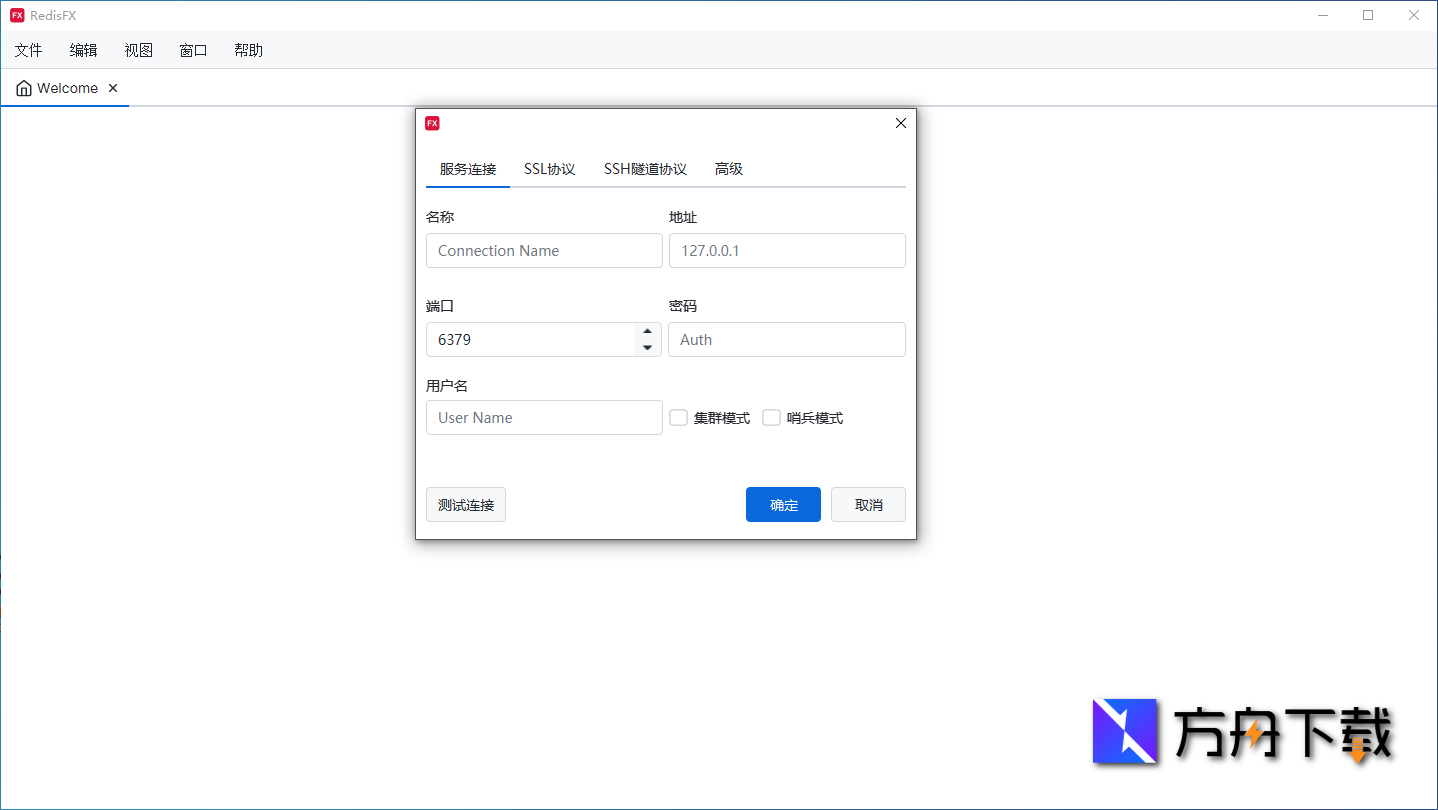Click the 测试连接 button
The height and width of the screenshot is (810, 1438).
[x=465, y=504]
